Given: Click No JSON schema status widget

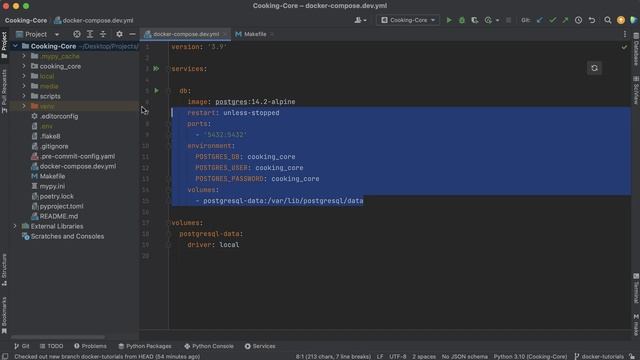Looking at the screenshot, I should click(x=464, y=356).
